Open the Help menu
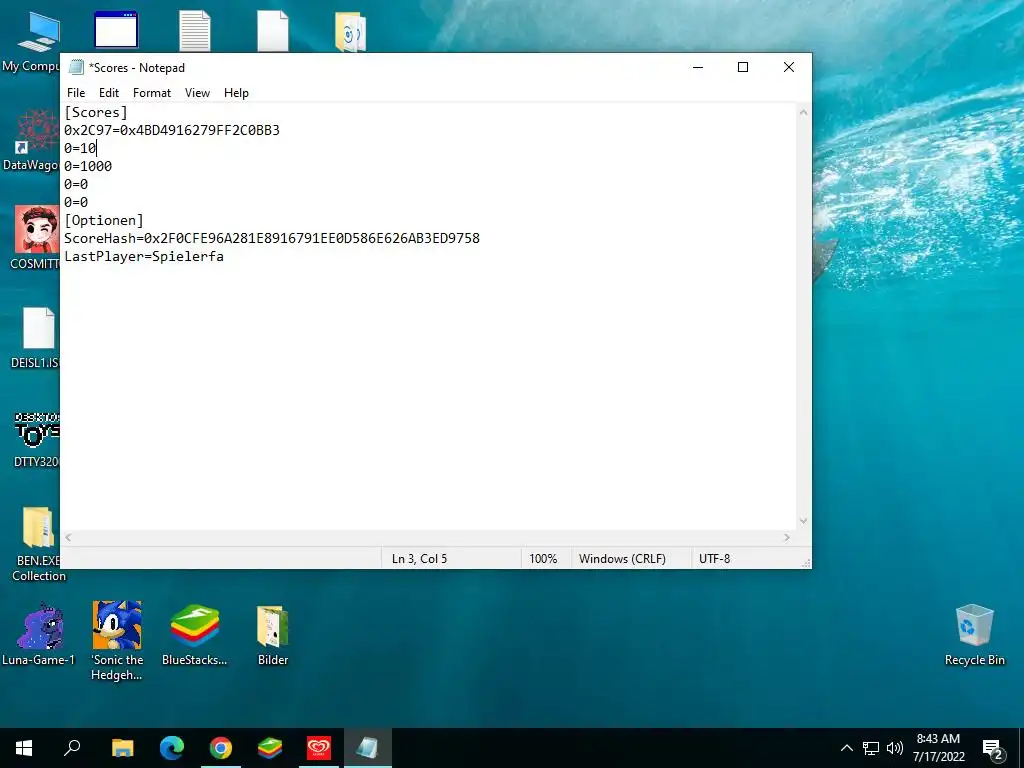 tap(236, 93)
